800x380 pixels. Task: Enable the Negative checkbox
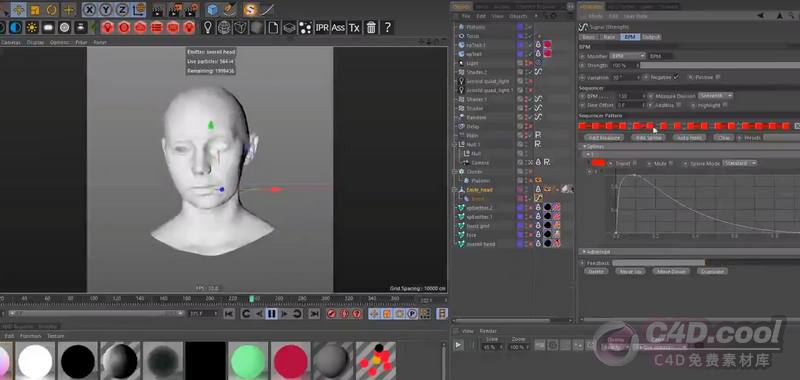676,77
